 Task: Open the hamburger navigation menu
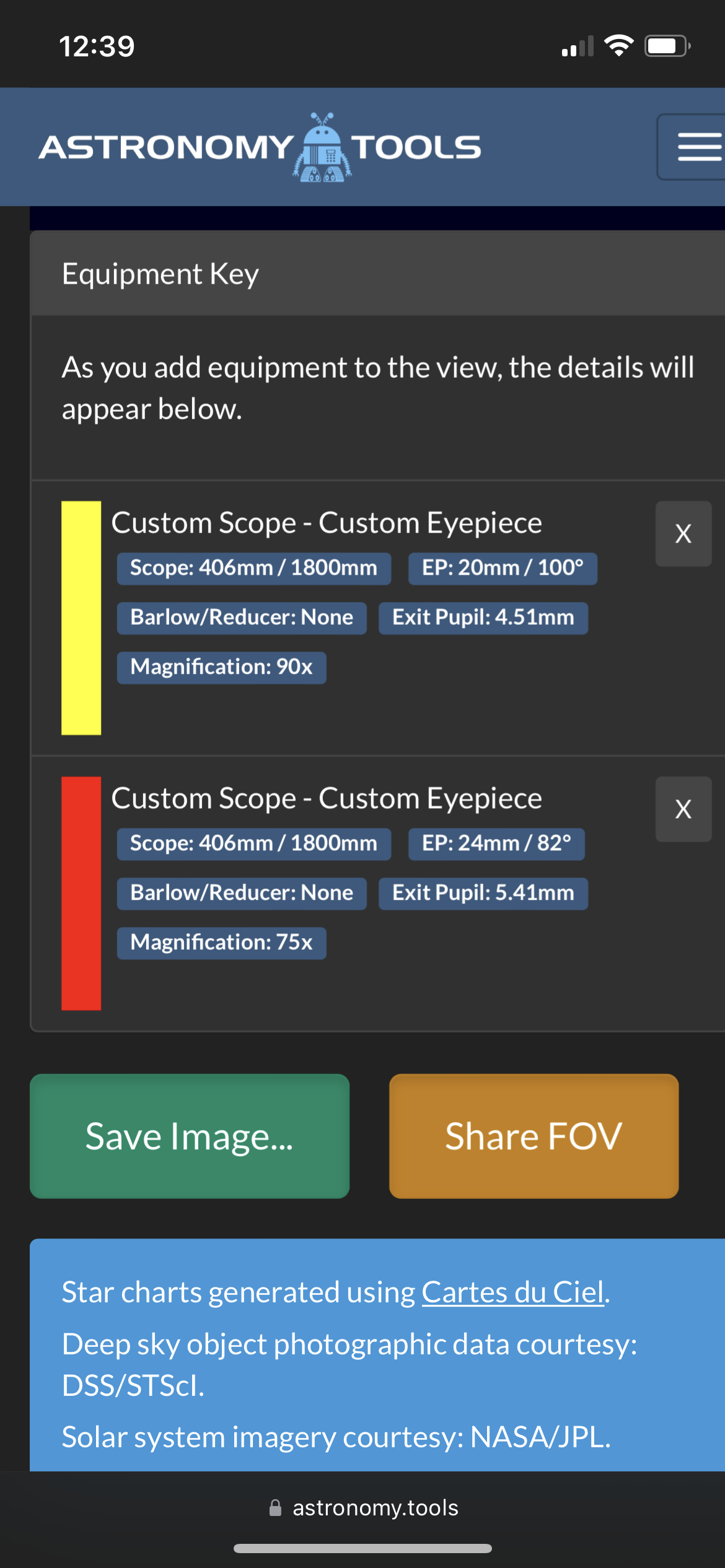click(698, 147)
